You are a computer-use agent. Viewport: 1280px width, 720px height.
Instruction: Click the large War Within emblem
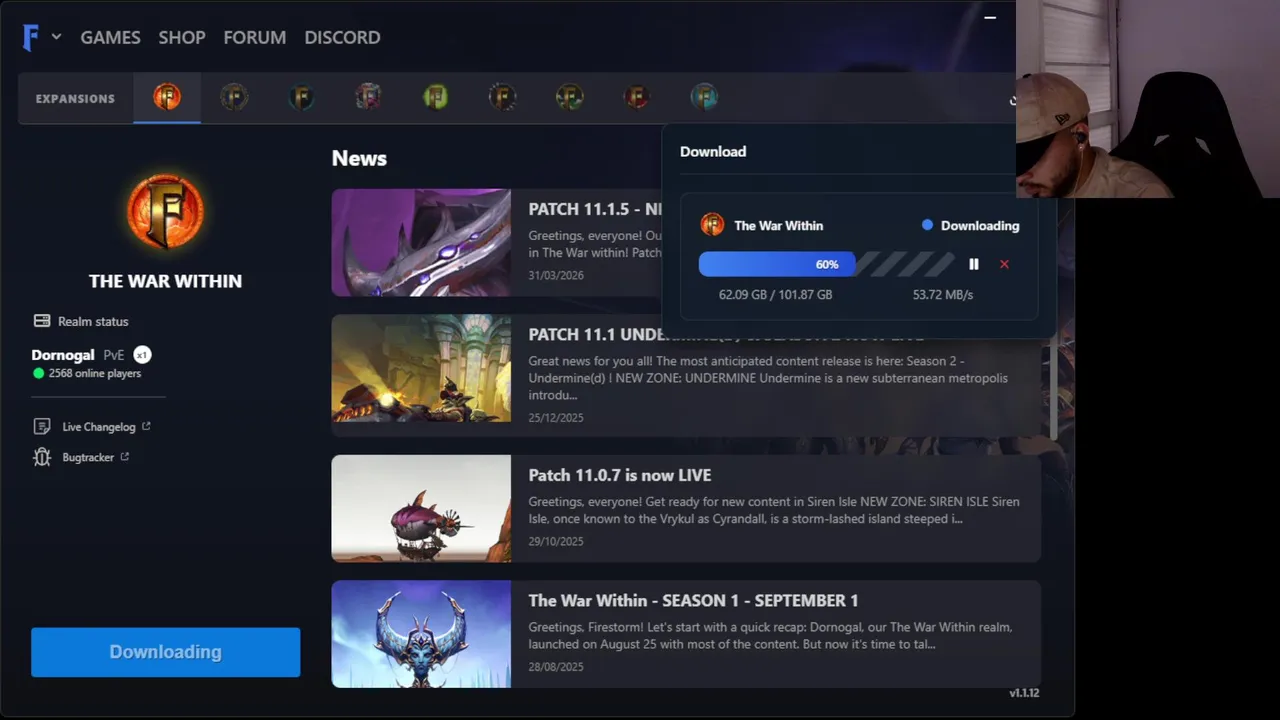coord(165,211)
